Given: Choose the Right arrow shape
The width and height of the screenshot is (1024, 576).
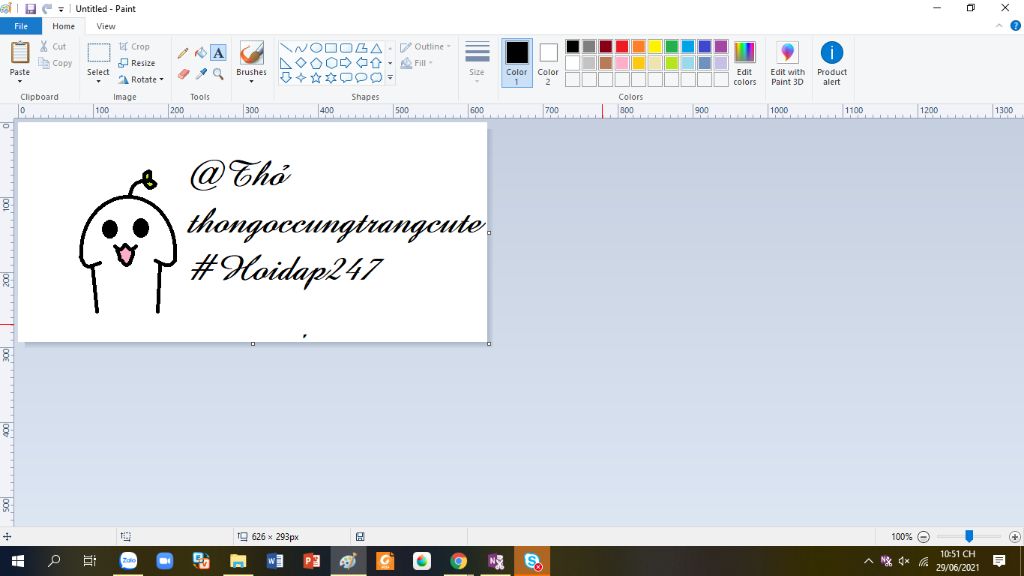Looking at the screenshot, I should click(x=345, y=63).
